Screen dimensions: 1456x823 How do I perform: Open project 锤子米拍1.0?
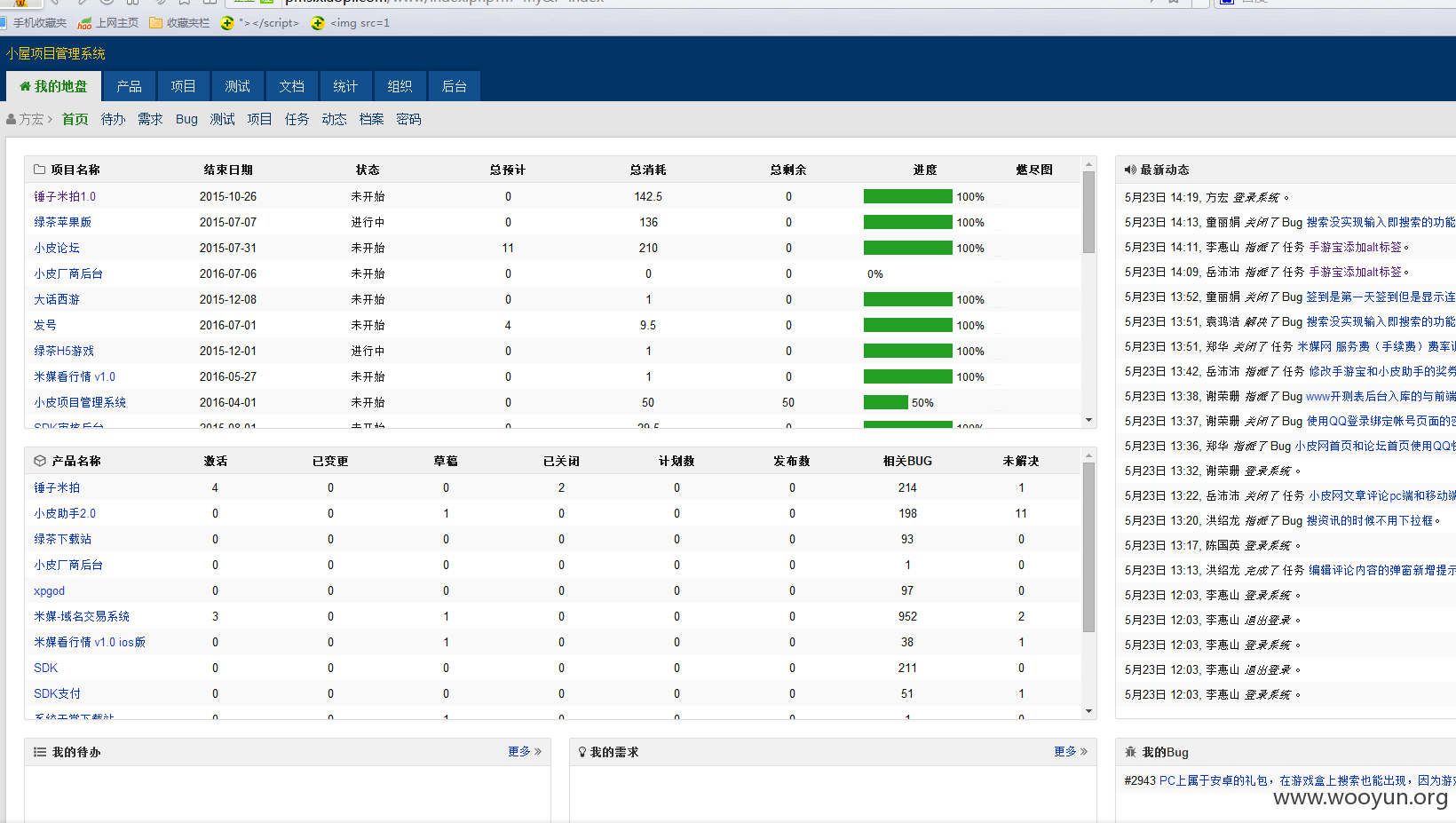[65, 196]
